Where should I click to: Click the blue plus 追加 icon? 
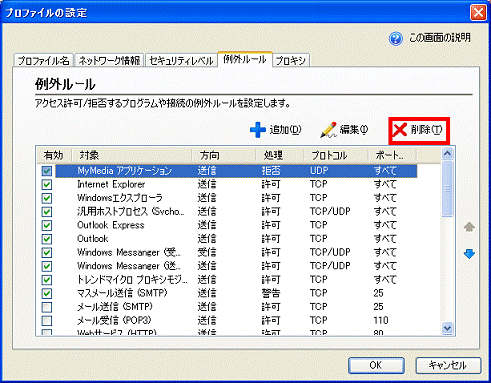point(258,130)
